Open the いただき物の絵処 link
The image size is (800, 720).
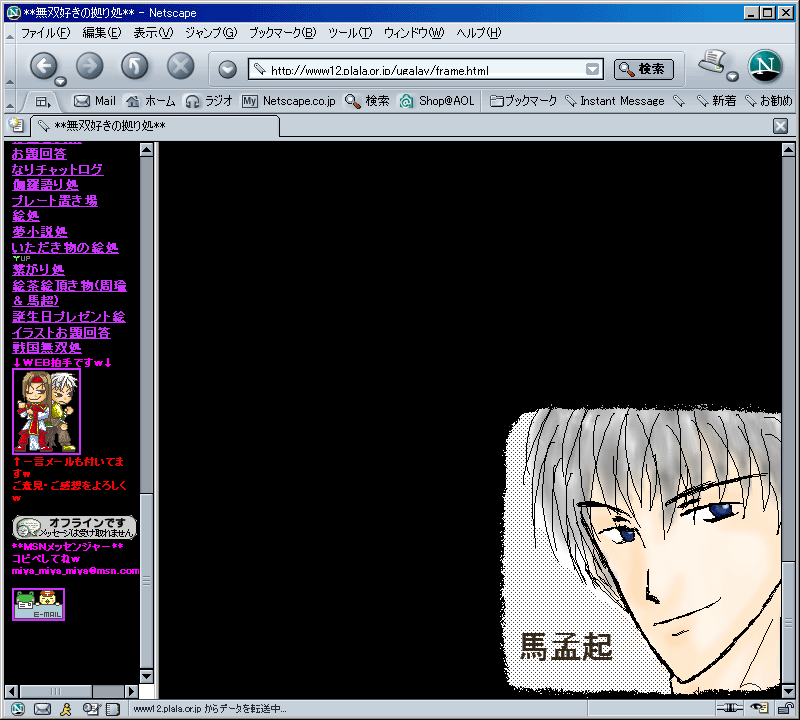65,247
